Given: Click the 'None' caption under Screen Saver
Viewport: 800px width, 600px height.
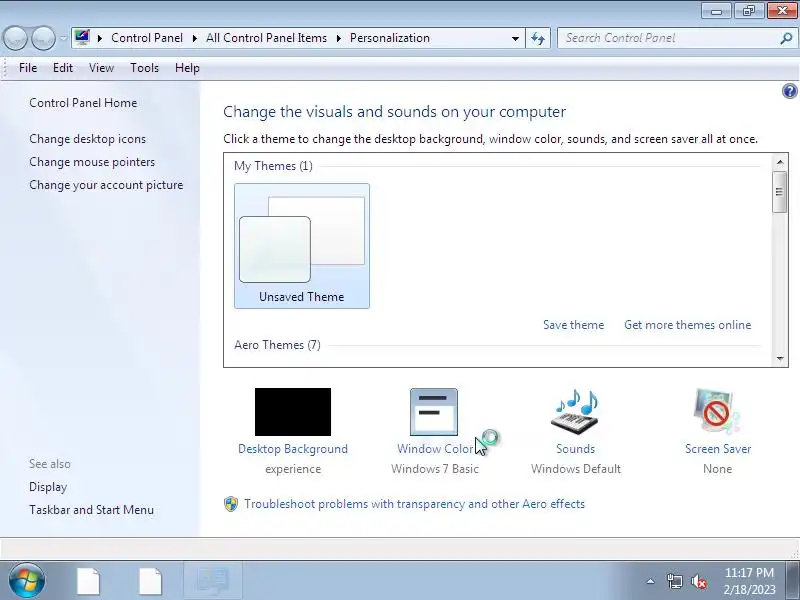Looking at the screenshot, I should [717, 469].
